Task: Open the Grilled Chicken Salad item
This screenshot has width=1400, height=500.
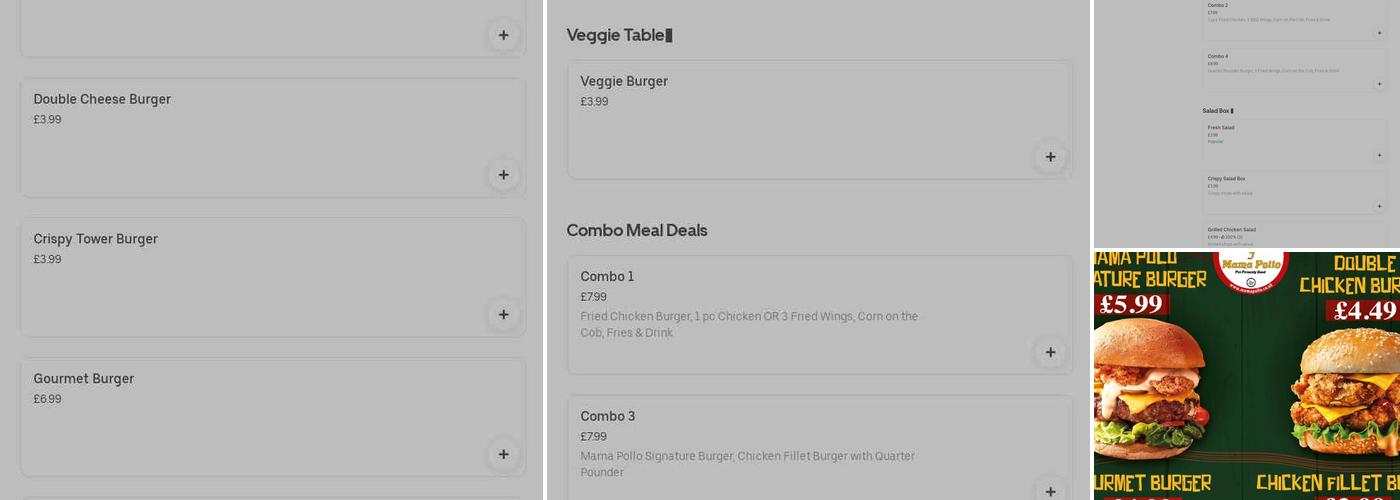Action: (1232, 230)
